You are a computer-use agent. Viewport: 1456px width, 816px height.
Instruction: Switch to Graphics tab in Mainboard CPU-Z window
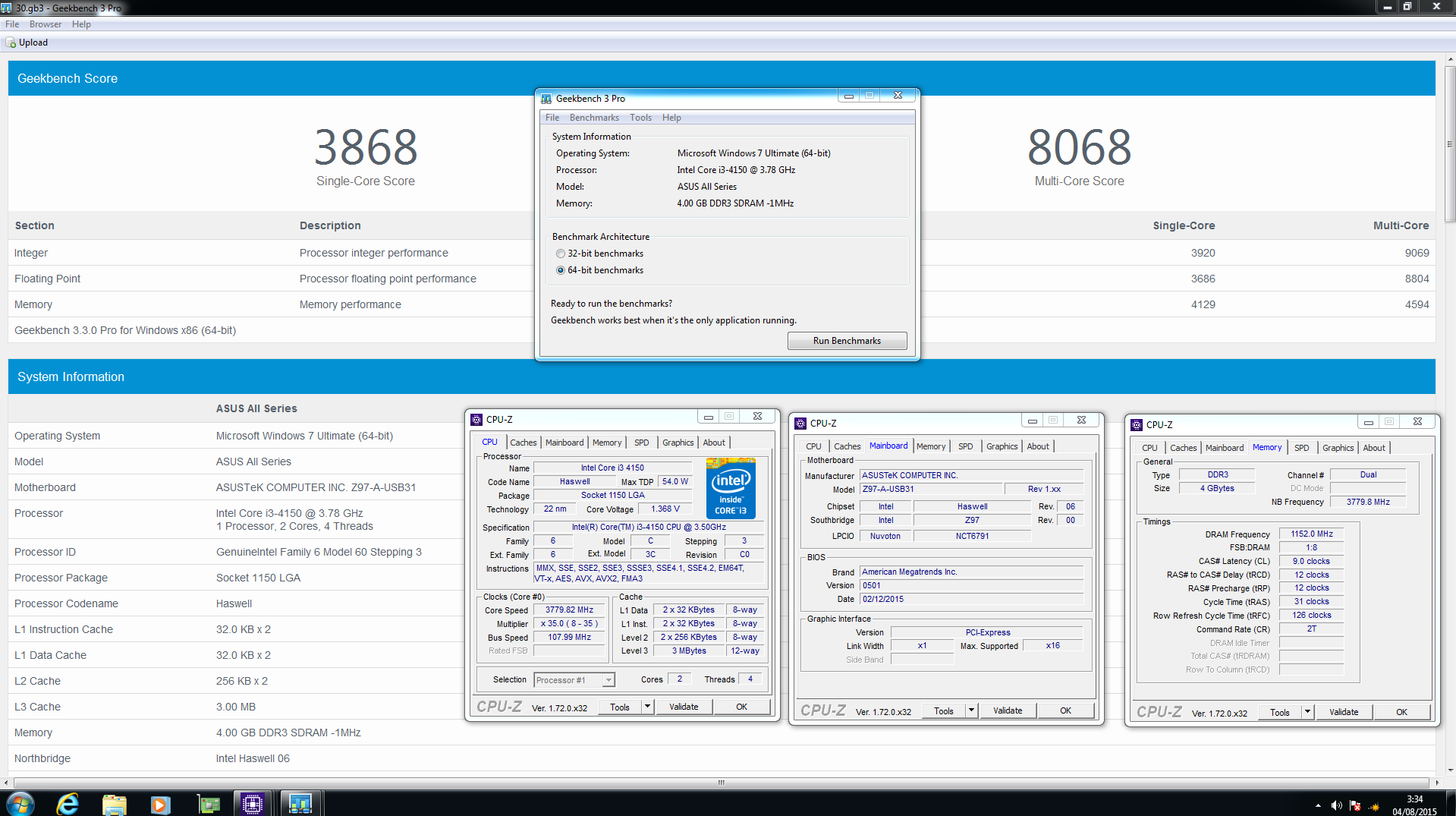(x=1002, y=446)
